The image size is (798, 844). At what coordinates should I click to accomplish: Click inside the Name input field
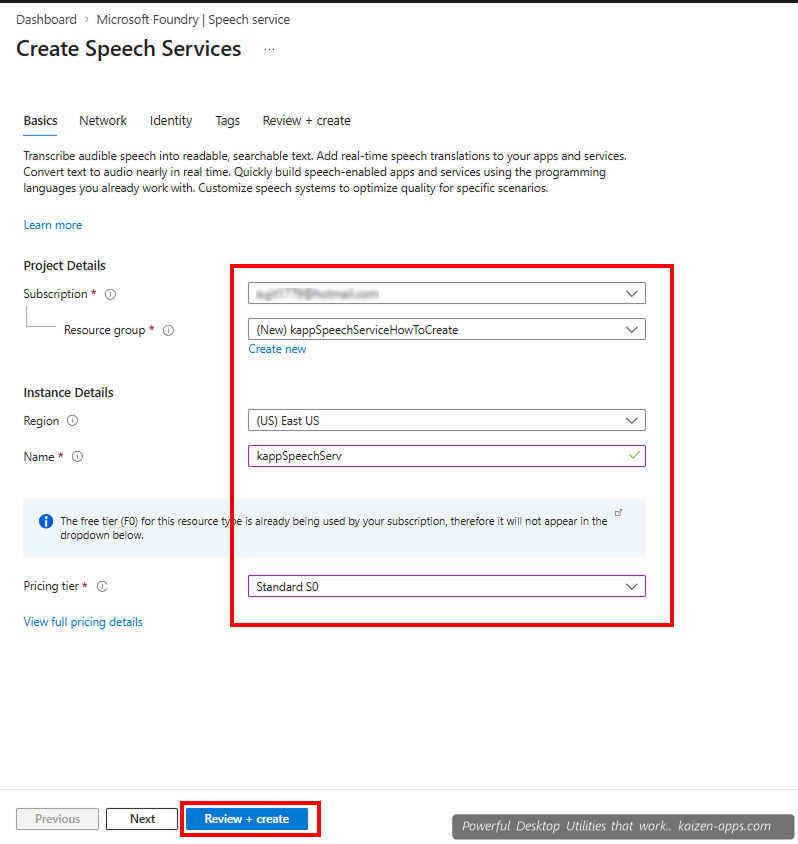coord(430,457)
